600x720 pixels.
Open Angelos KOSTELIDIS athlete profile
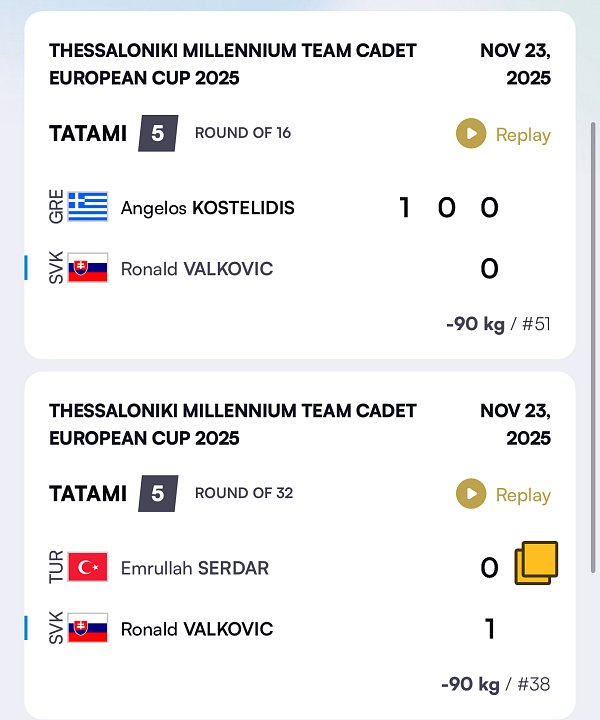coord(207,208)
